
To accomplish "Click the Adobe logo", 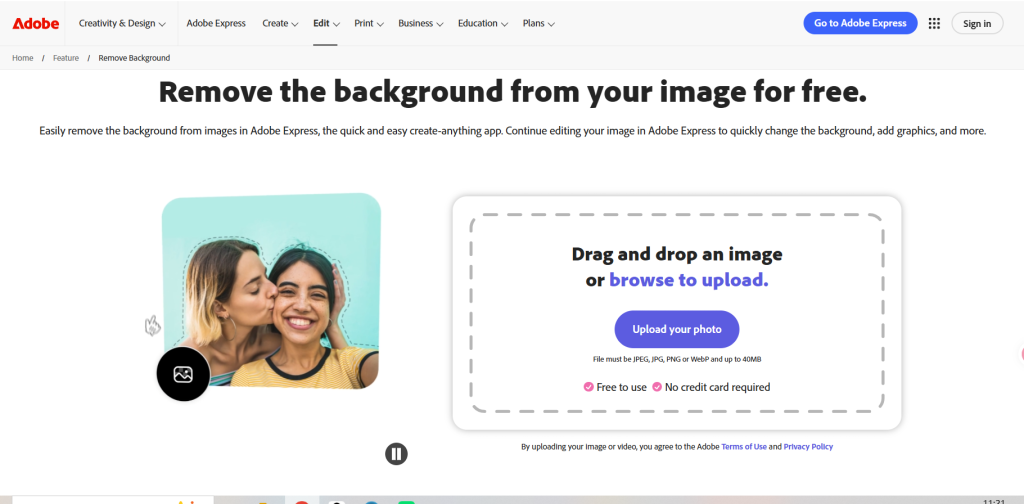I will point(35,23).
